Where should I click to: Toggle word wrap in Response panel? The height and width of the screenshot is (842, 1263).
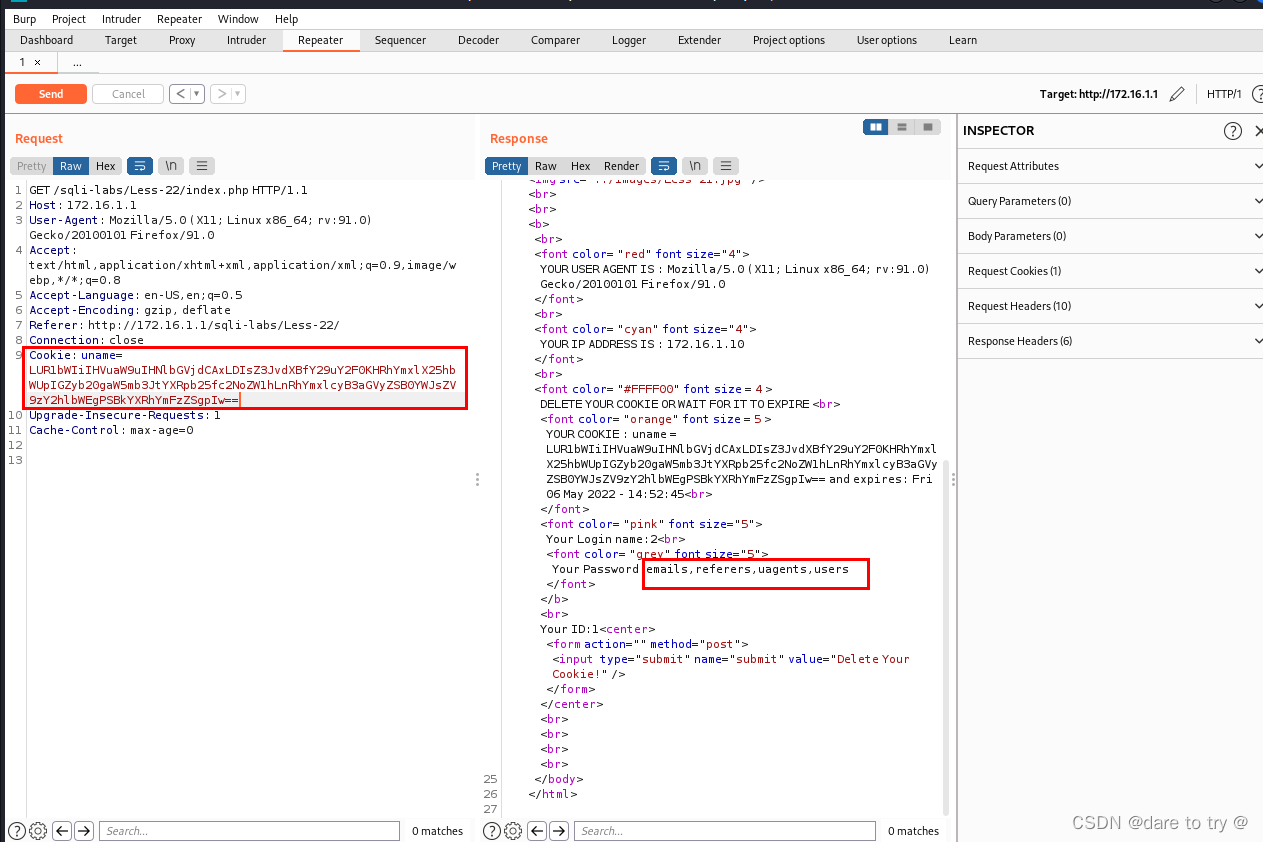pyautogui.click(x=663, y=166)
